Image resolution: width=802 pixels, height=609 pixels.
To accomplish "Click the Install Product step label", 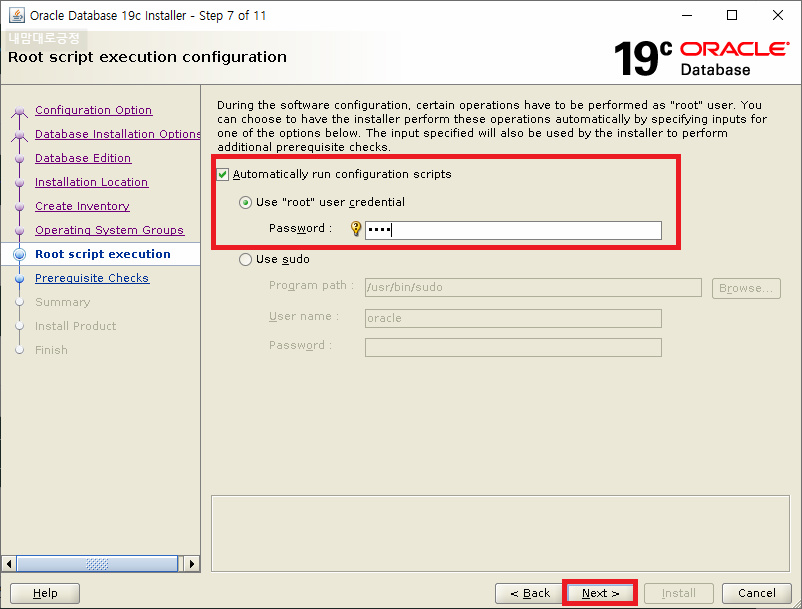I will coord(75,326).
